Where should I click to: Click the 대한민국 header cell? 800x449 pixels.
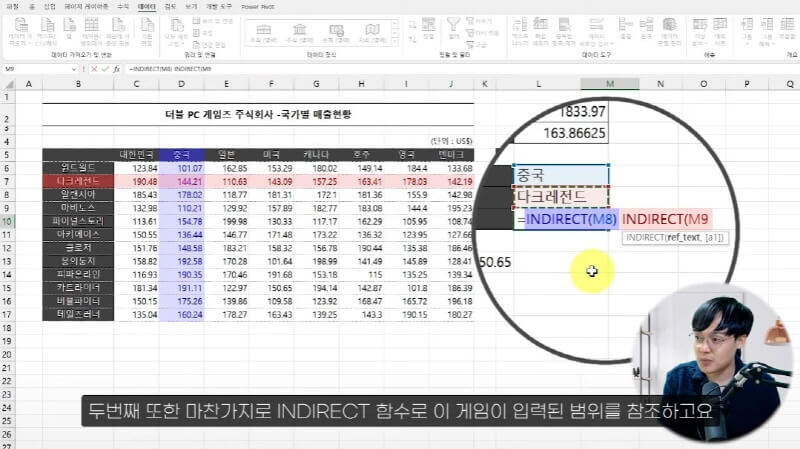pos(136,155)
